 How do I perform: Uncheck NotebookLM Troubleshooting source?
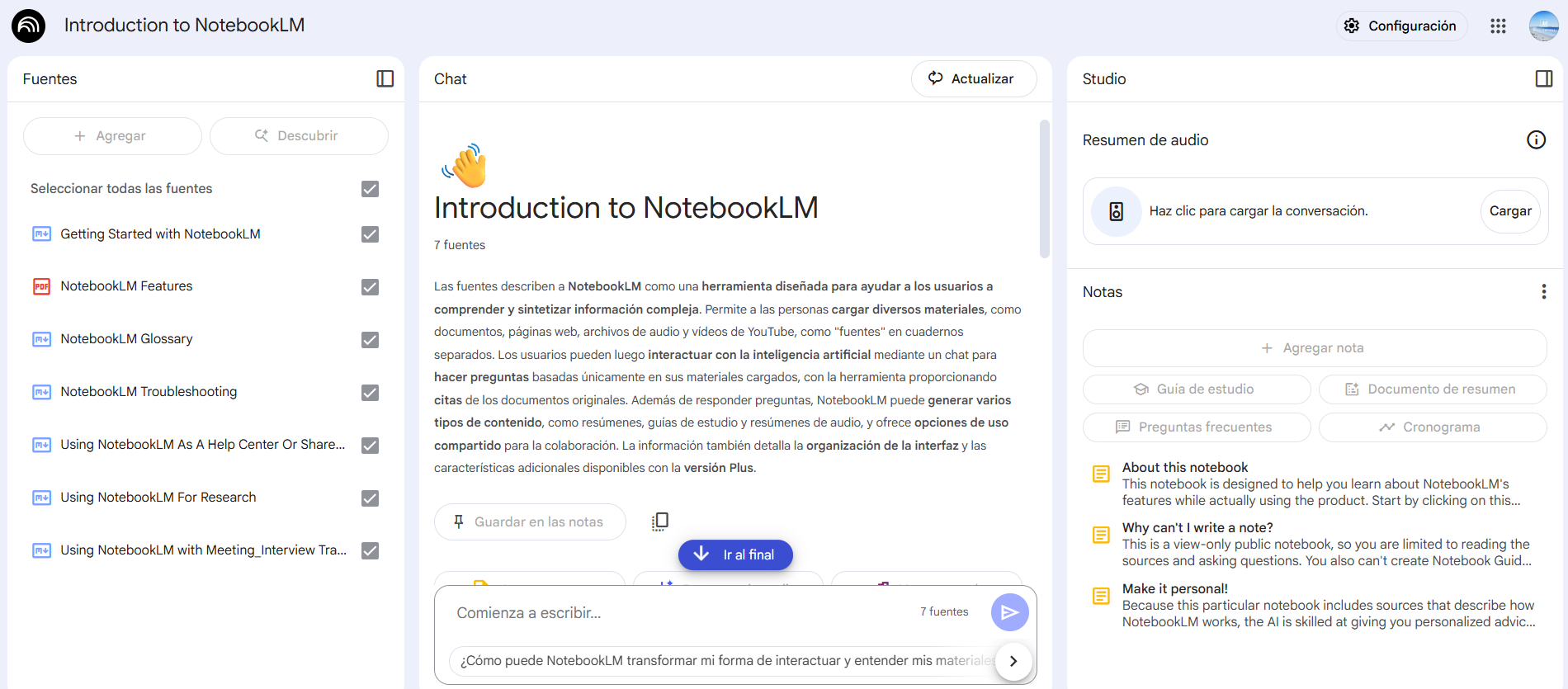pyautogui.click(x=370, y=393)
